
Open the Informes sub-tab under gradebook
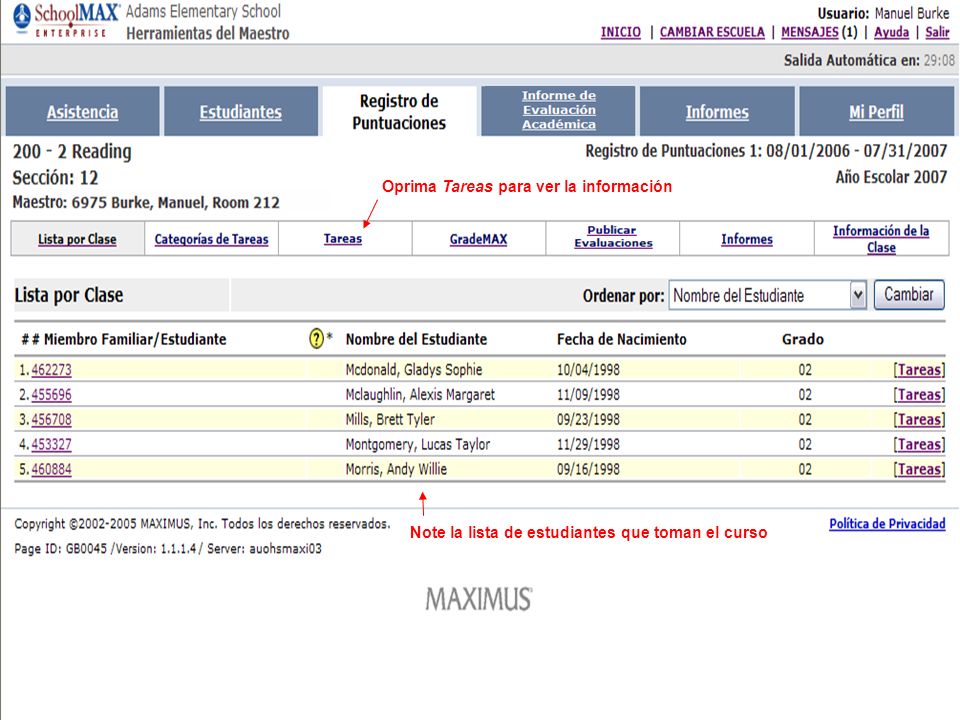[x=746, y=239]
